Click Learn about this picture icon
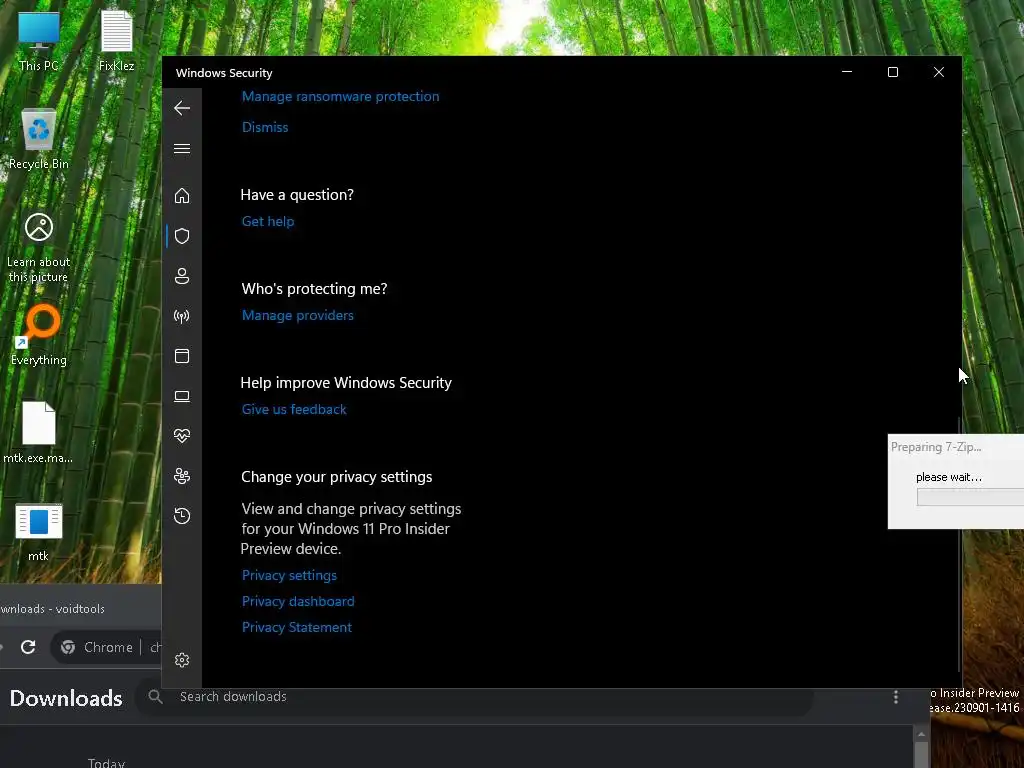1024x768 pixels. pyautogui.click(x=39, y=248)
